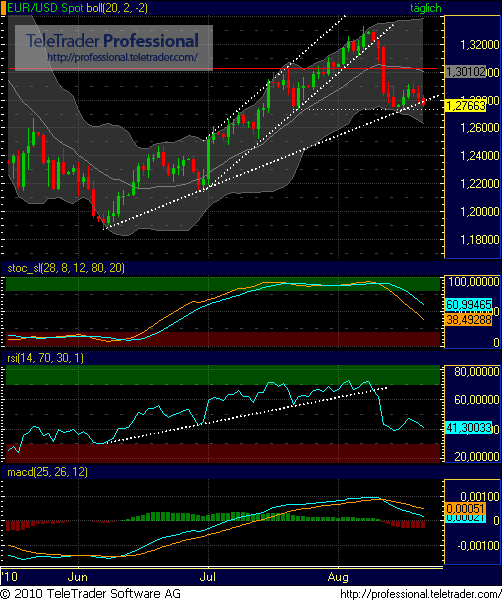Click the 1,32000 price axis label
Viewport: 502px width, 603px height.
coord(480,45)
